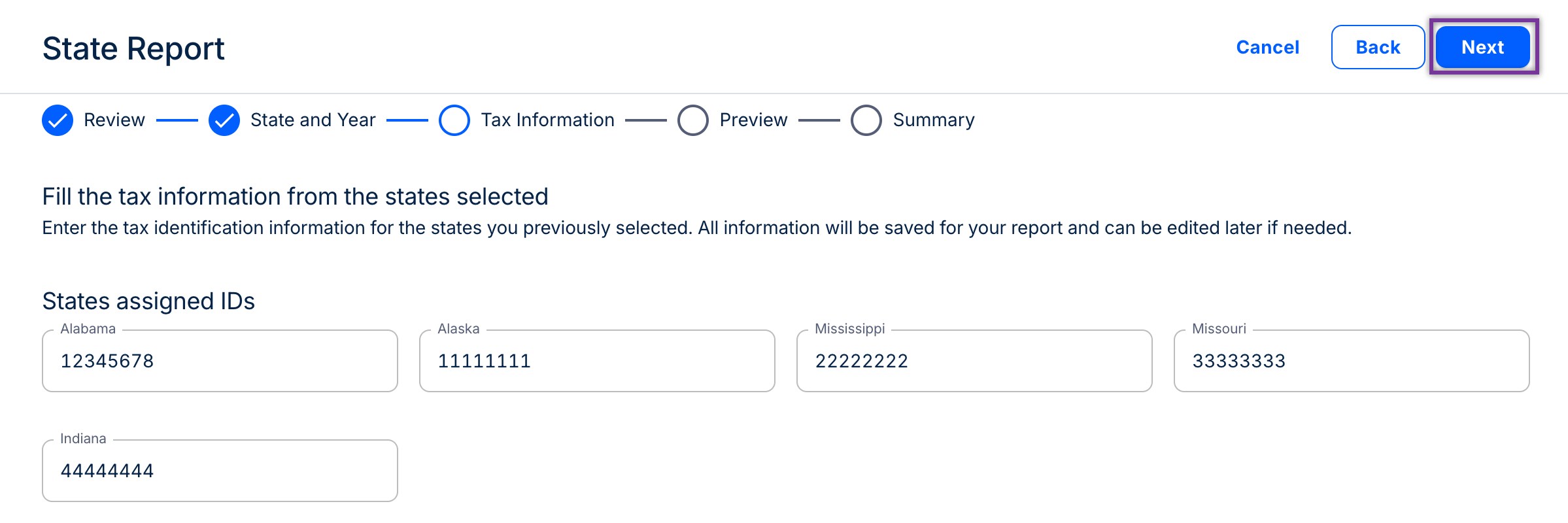Image resolution: width=1568 pixels, height=523 pixels.
Task: Edit the Mississippi tax ID field
Action: point(974,361)
